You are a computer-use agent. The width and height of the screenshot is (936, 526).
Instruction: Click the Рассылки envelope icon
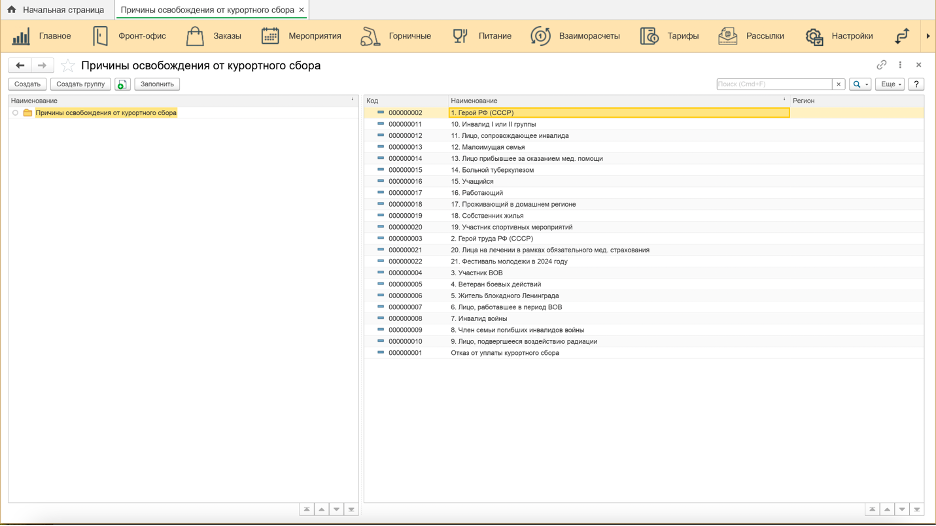coord(727,36)
